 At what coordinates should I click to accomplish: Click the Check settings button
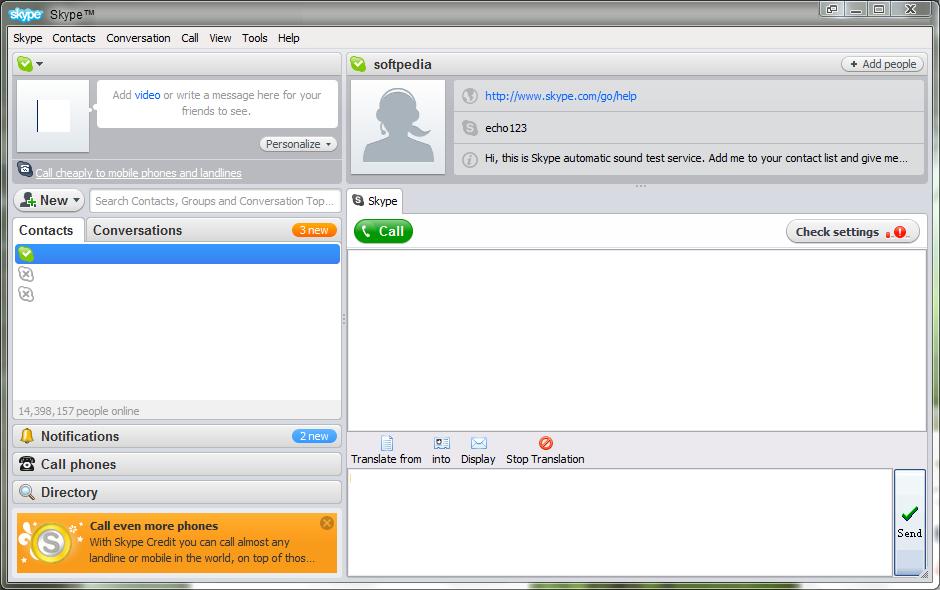click(x=852, y=232)
